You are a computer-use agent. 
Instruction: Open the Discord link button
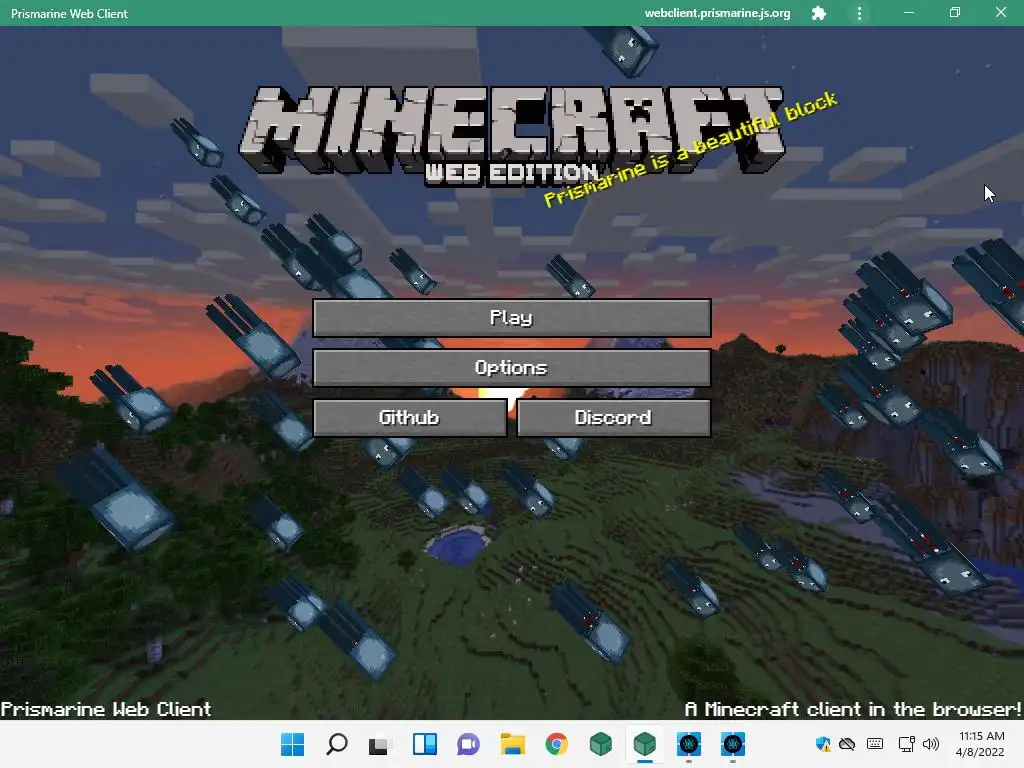[x=613, y=417]
